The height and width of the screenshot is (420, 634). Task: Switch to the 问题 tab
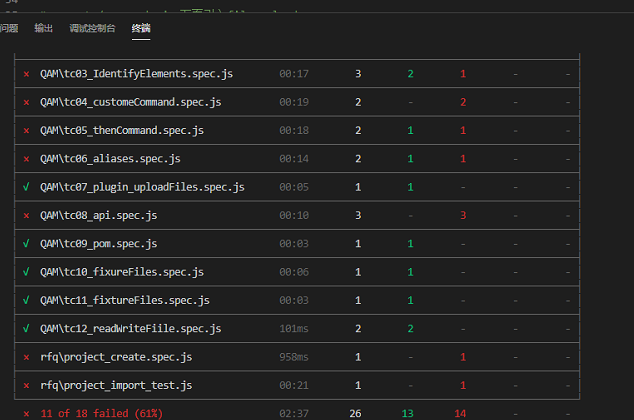(x=8, y=29)
